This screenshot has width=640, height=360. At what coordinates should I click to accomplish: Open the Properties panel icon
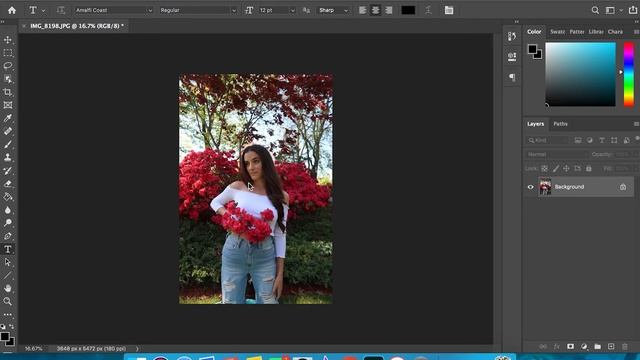pyautogui.click(x=512, y=56)
